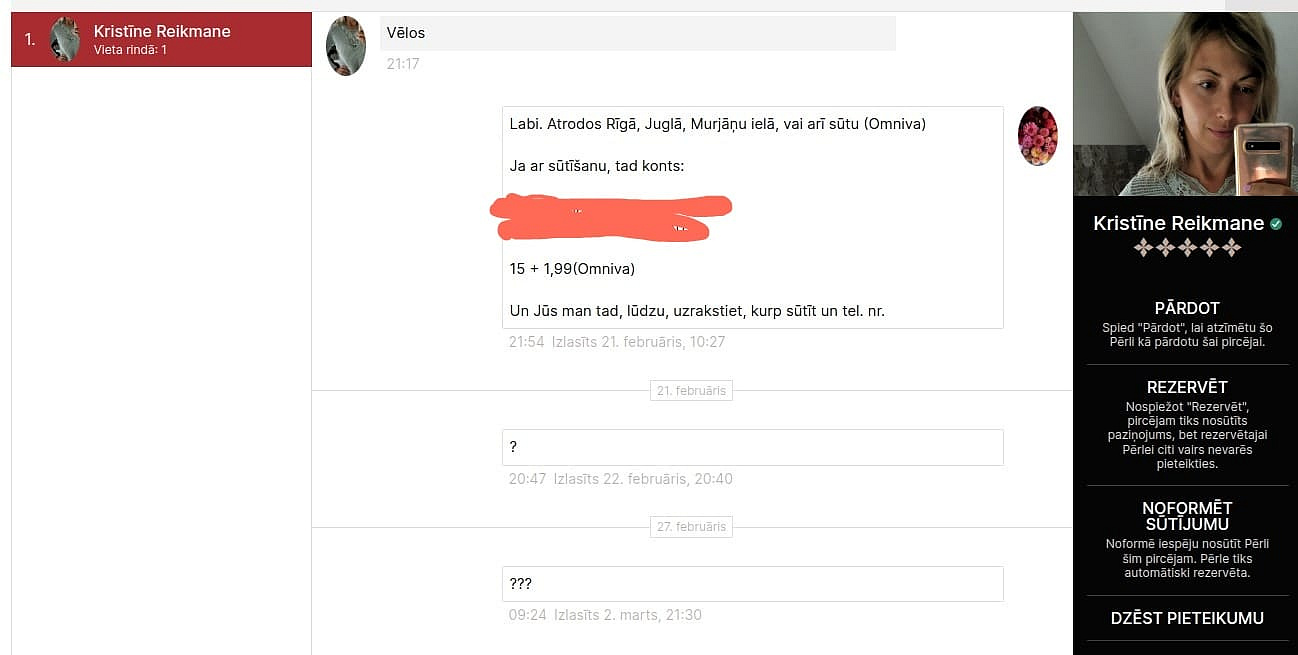
Task: Click the green verified badge by Kristīne Reikmane
Action: click(x=1276, y=224)
